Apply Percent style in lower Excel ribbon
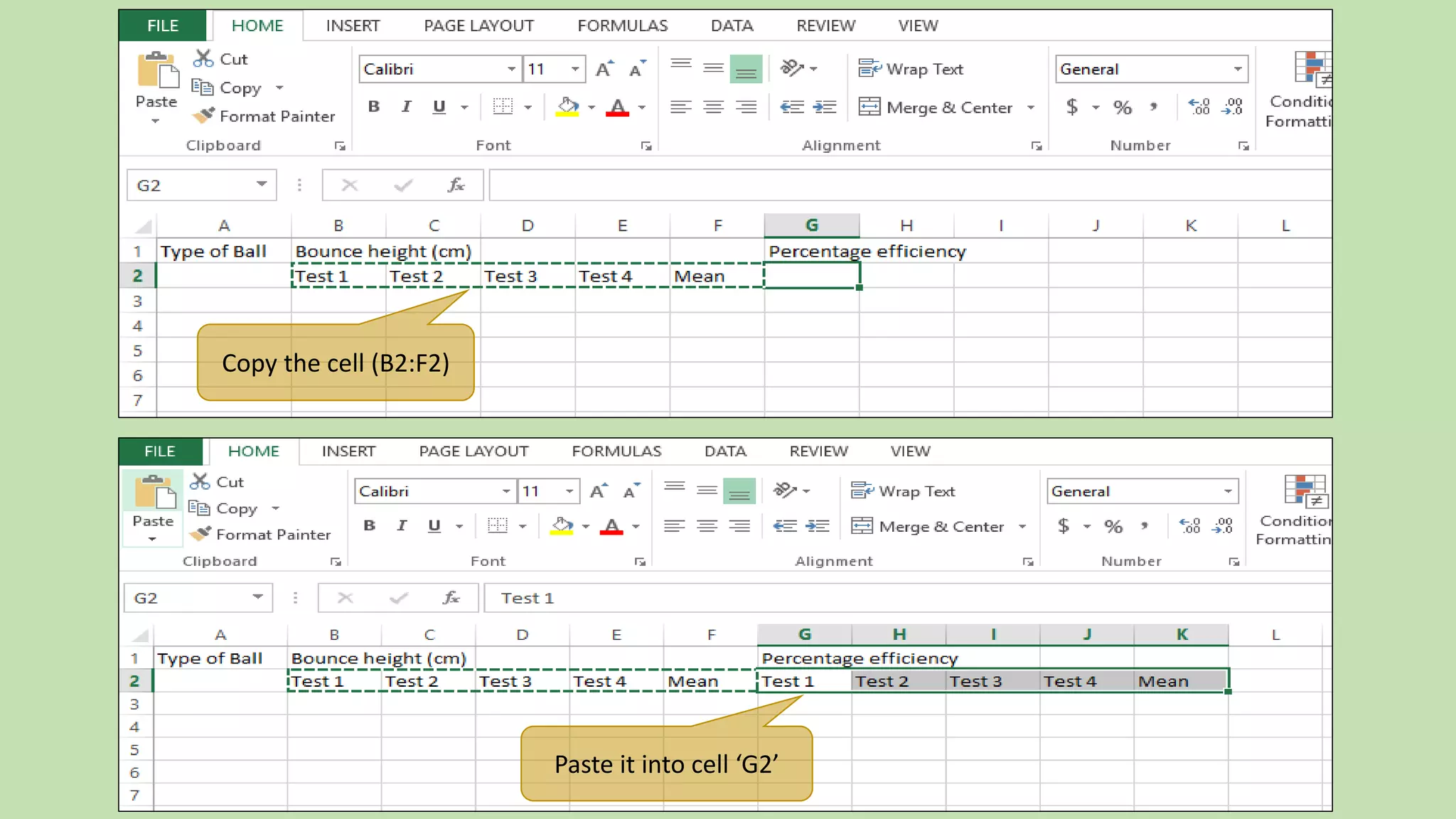The width and height of the screenshot is (1456, 819). pos(1113,526)
